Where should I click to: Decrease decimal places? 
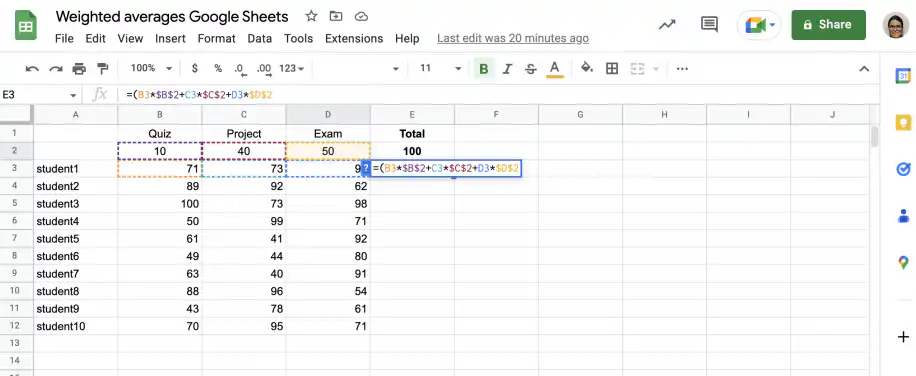(240, 69)
